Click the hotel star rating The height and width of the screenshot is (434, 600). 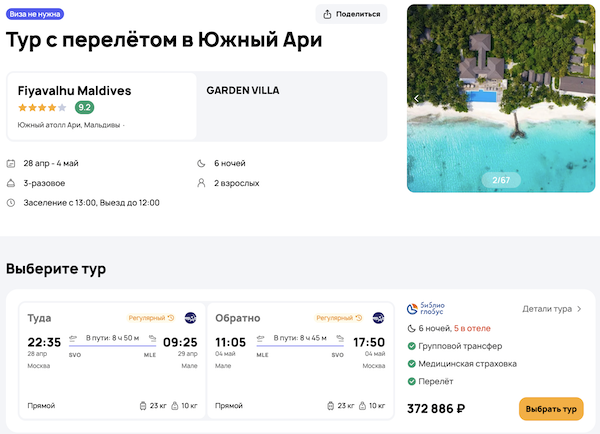click(42, 108)
